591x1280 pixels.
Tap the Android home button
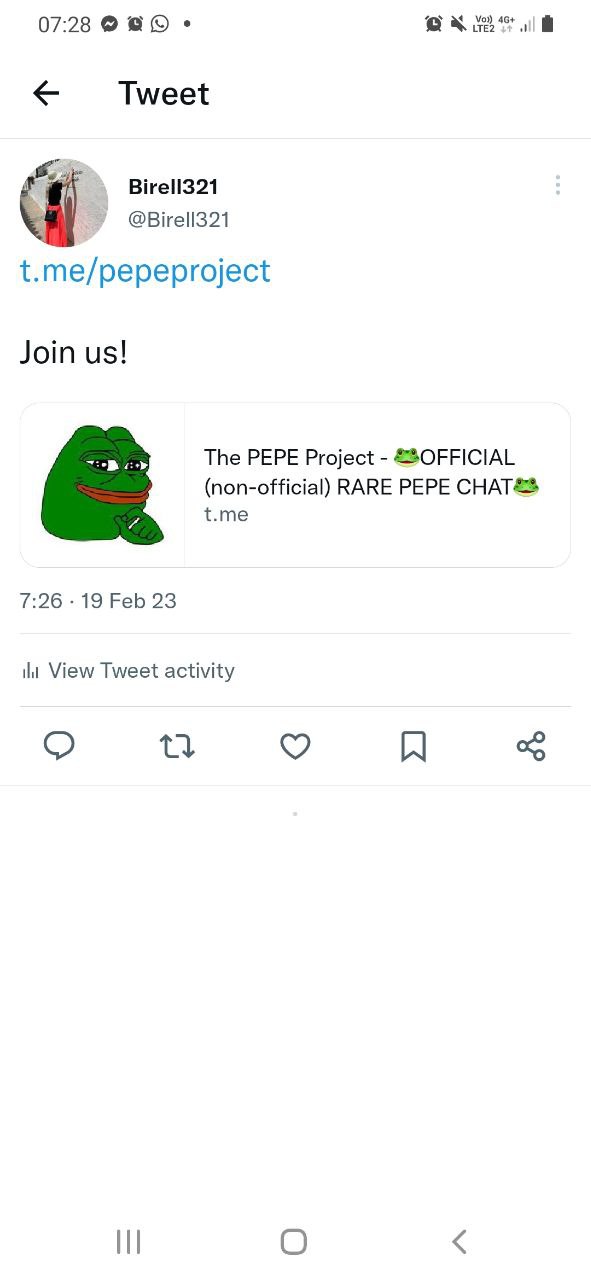coord(294,1242)
